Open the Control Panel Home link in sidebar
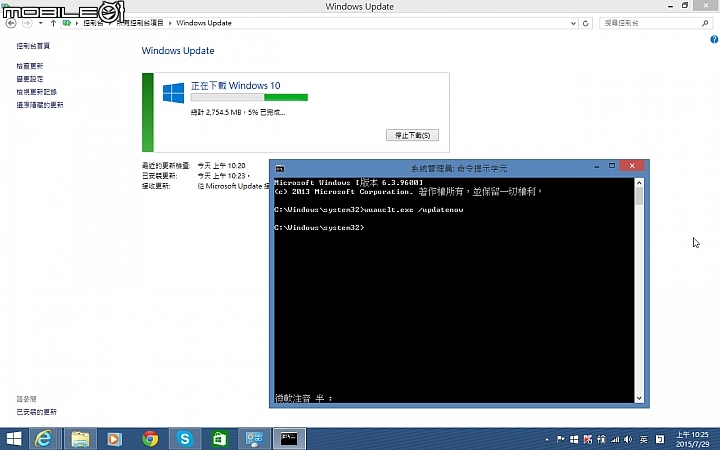The height and width of the screenshot is (450, 720). click(x=33, y=46)
